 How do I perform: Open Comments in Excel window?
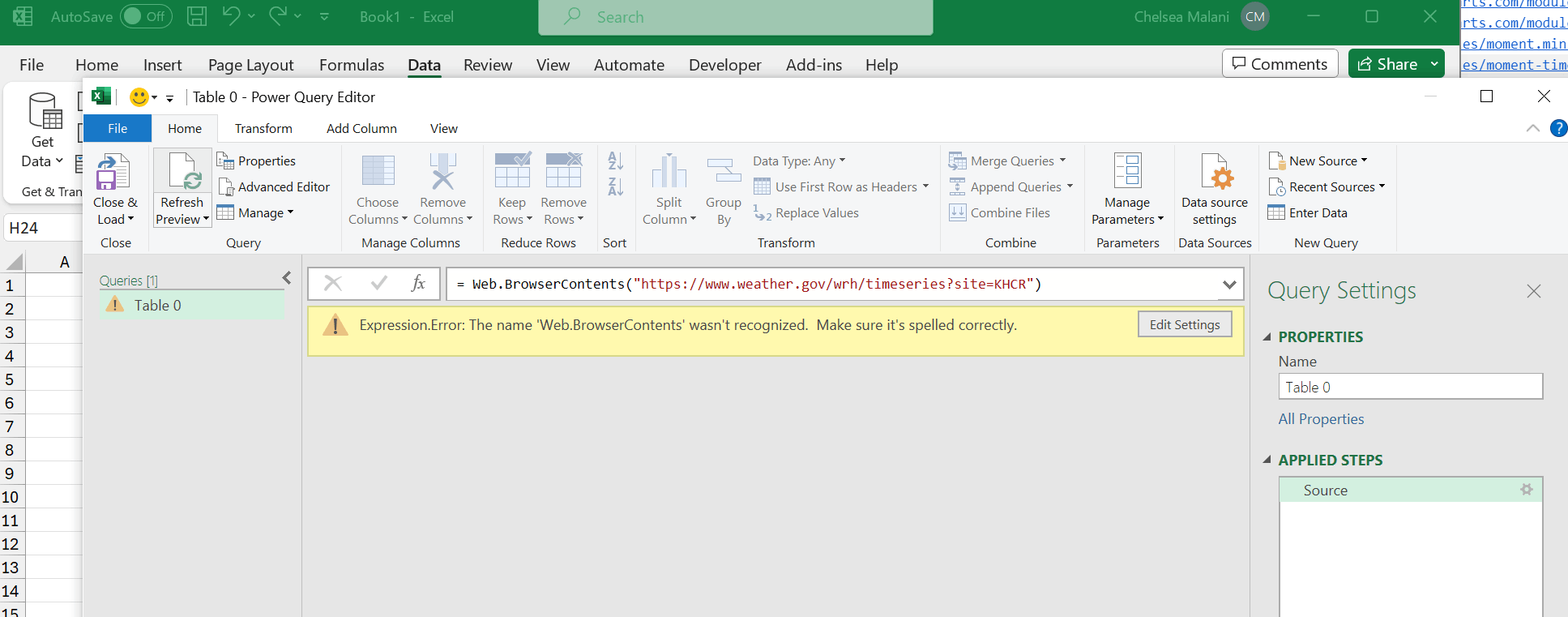tap(1280, 63)
